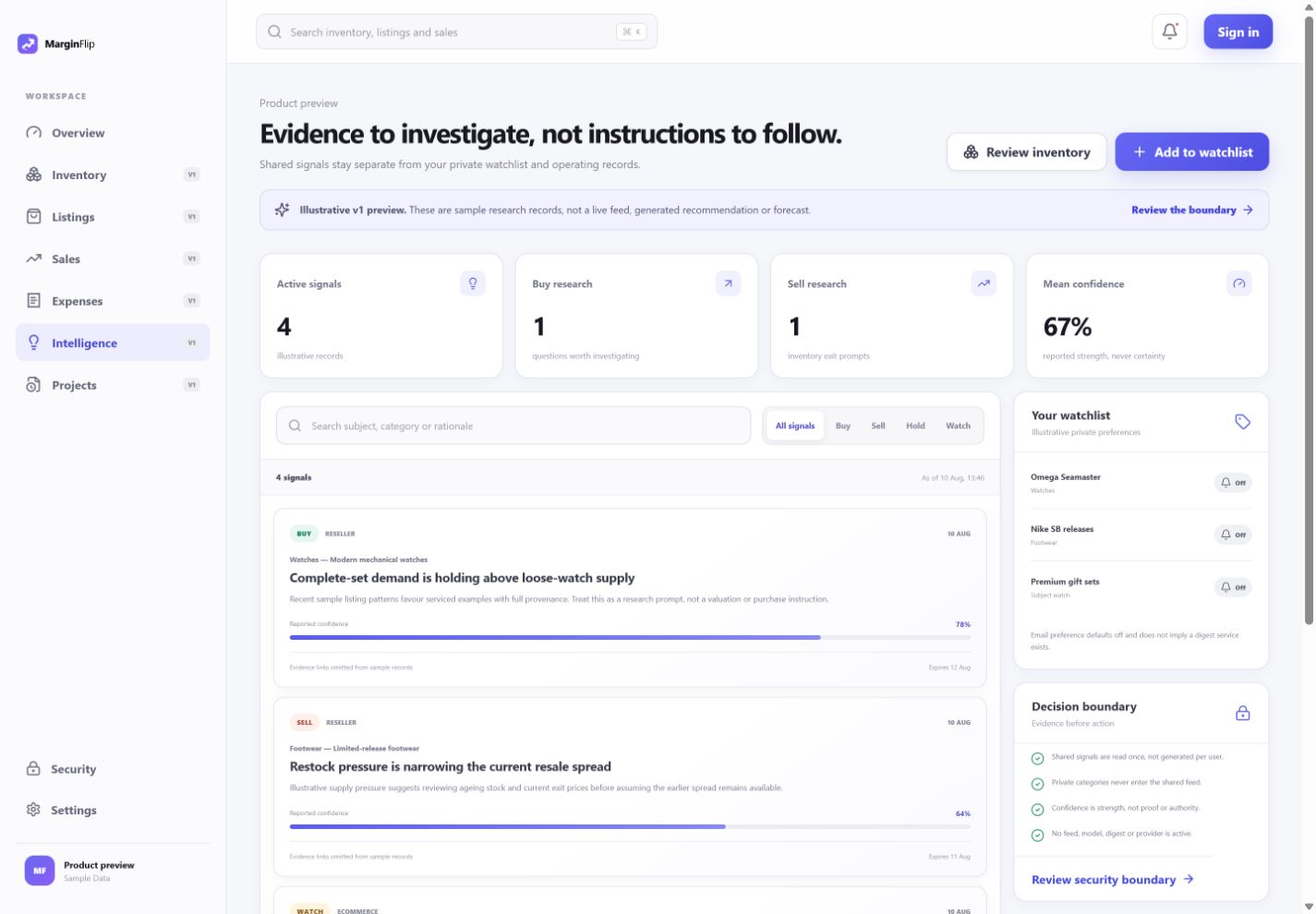Image resolution: width=1316 pixels, height=914 pixels.
Task: Open notifications bell in header
Action: (1169, 31)
